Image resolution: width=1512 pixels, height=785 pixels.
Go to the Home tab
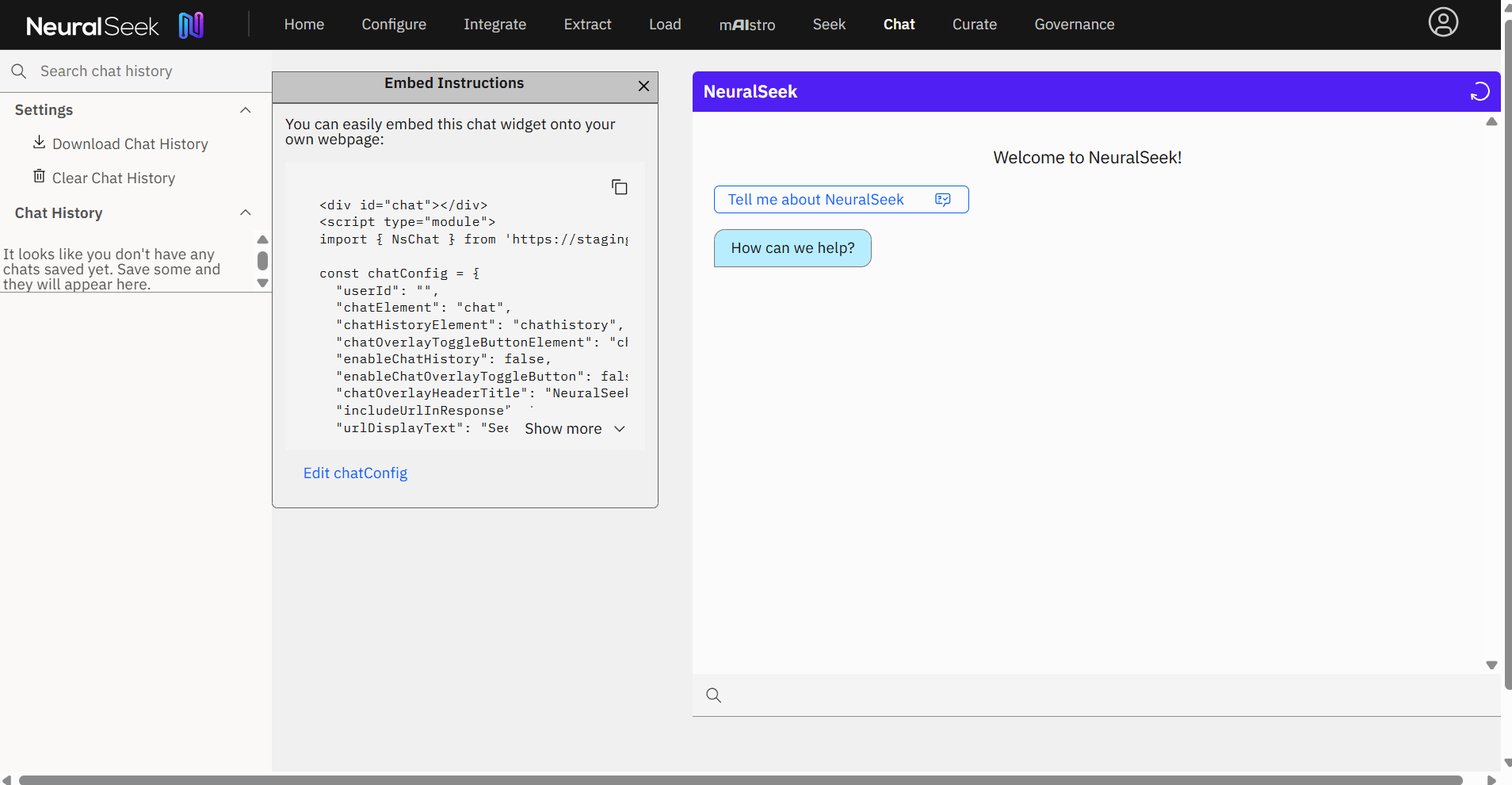(x=304, y=25)
